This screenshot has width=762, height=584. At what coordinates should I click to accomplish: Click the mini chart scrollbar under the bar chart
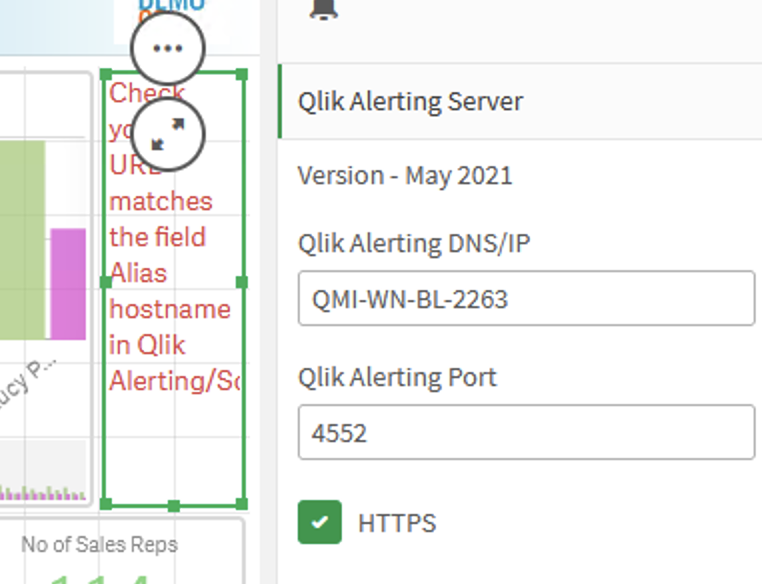[43, 470]
